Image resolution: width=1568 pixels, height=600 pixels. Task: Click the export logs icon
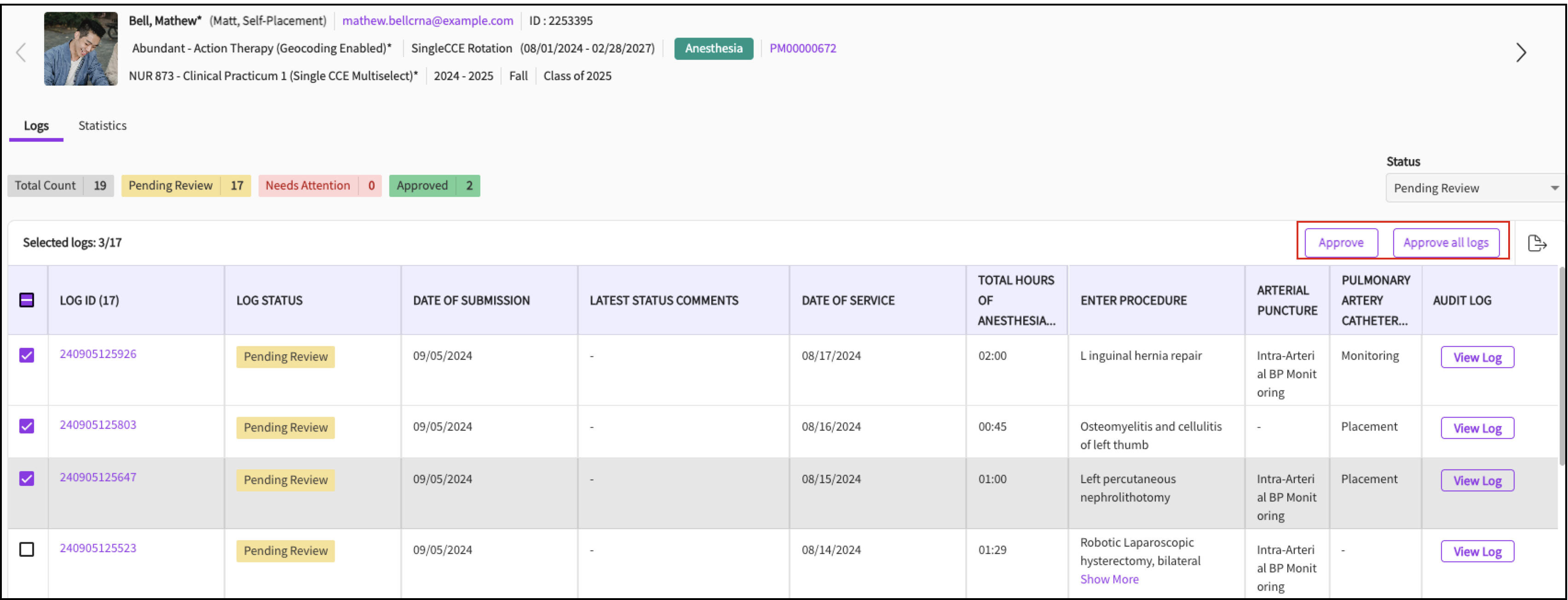(1536, 243)
